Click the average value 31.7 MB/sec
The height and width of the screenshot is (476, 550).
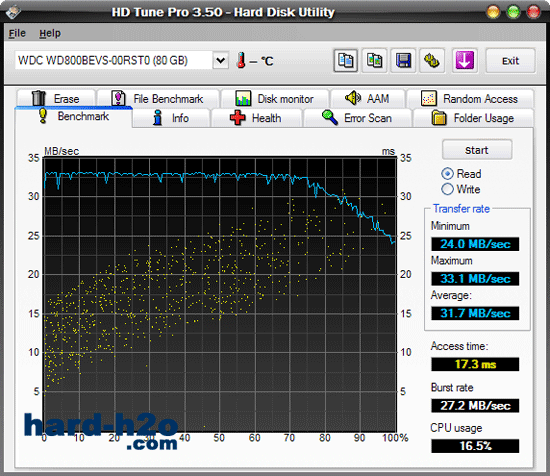click(x=475, y=313)
